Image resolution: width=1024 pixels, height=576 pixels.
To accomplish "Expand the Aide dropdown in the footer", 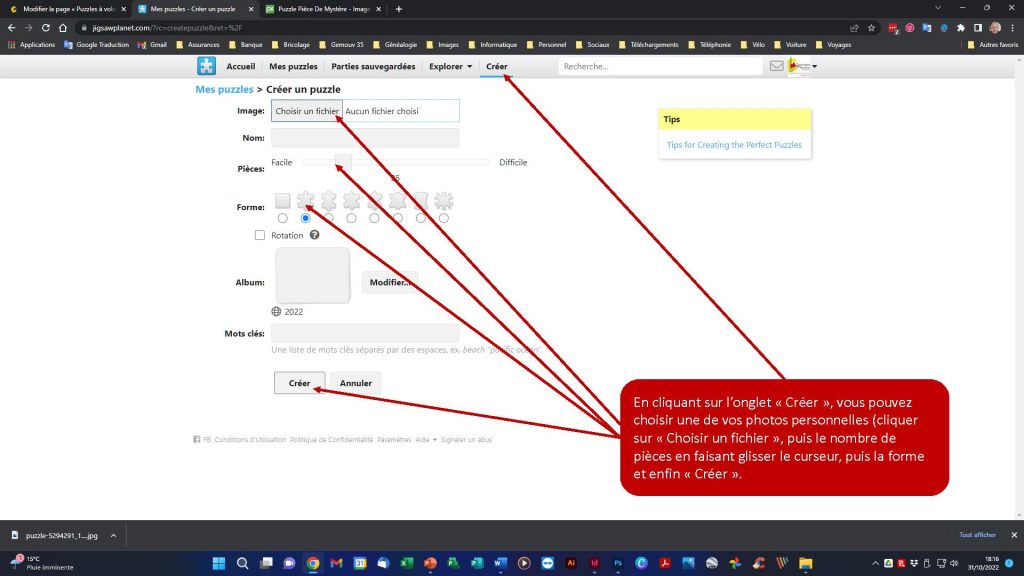I will 428,440.
